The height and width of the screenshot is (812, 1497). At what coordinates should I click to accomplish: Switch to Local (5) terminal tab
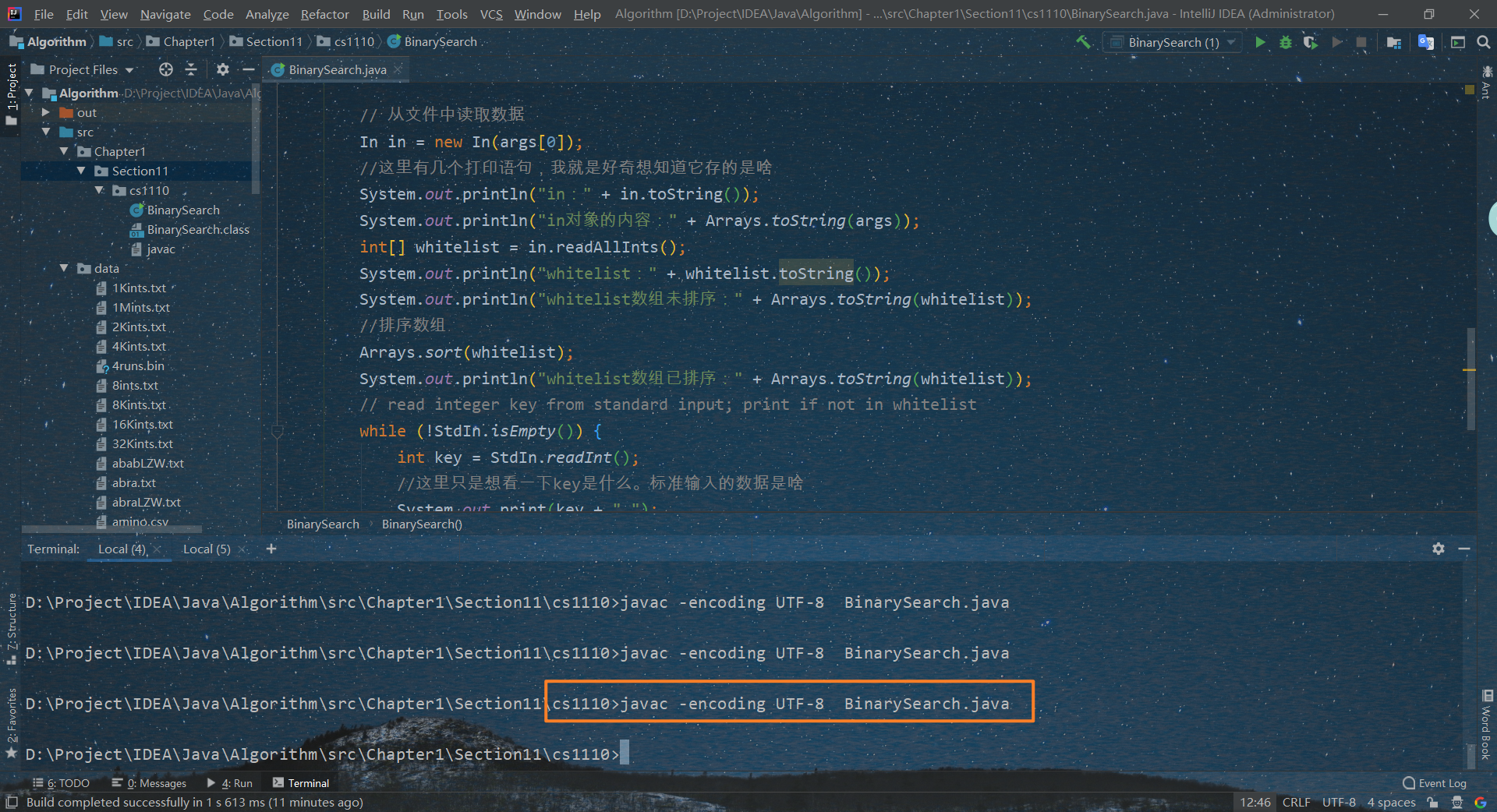(207, 549)
